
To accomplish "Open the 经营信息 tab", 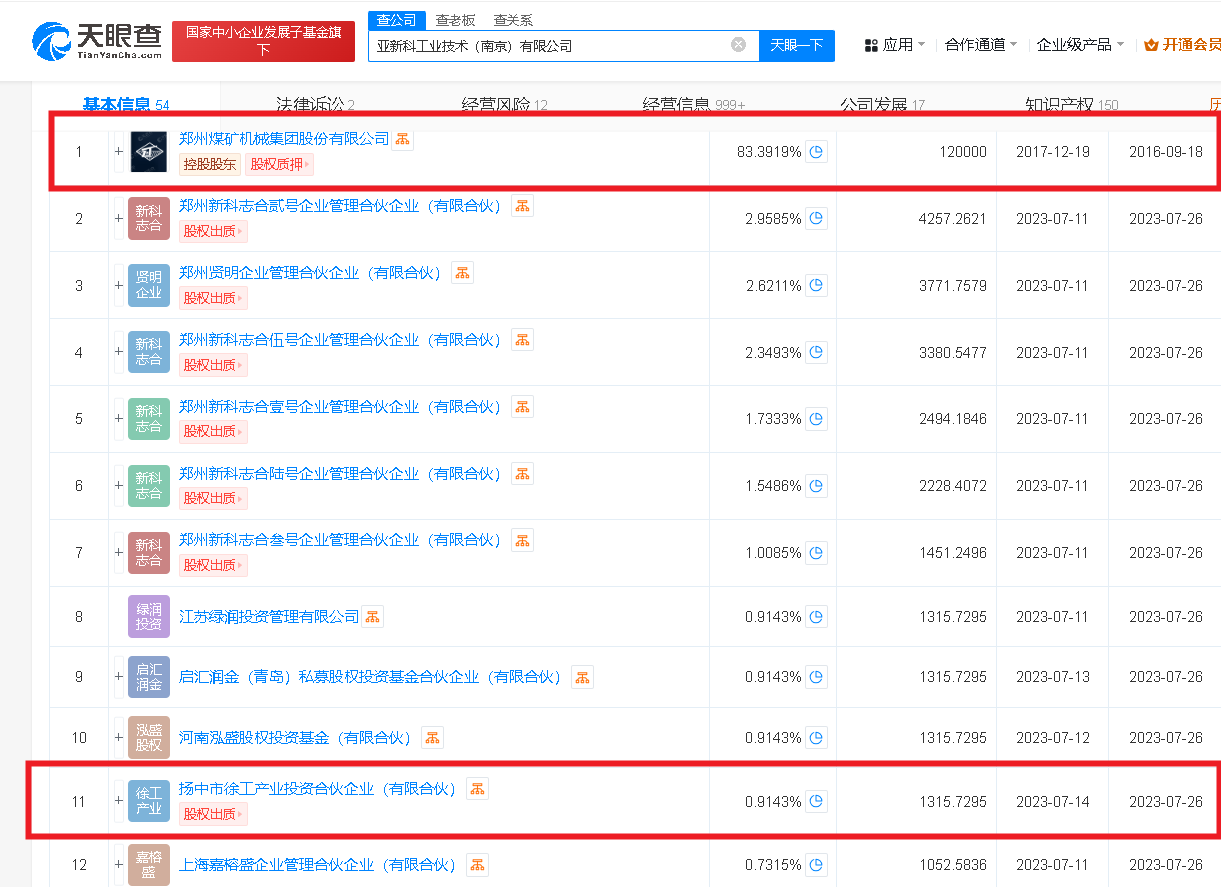I will [693, 104].
